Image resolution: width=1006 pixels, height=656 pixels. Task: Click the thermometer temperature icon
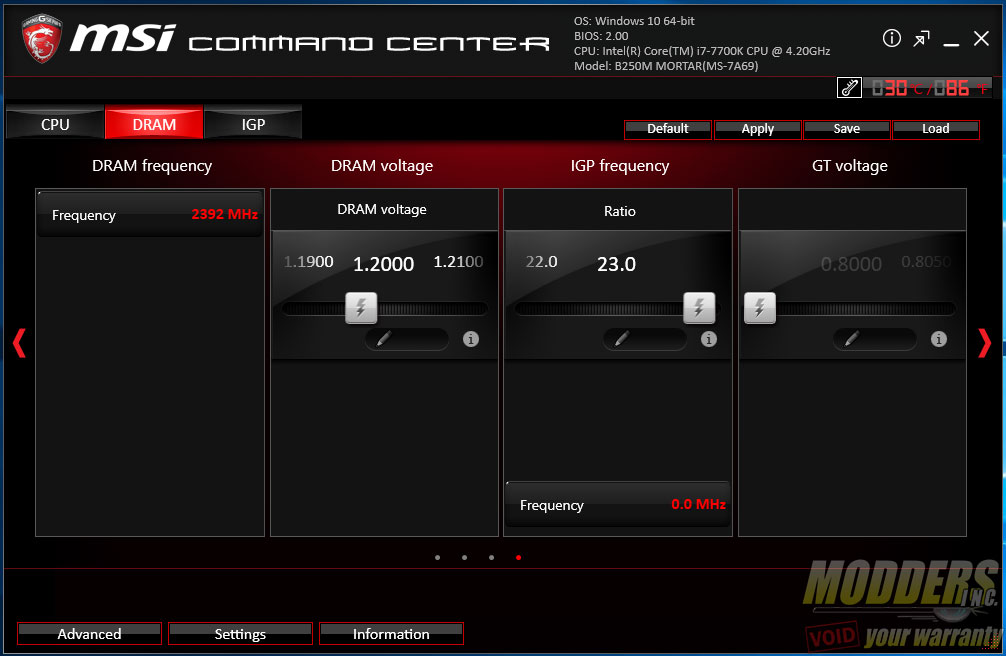point(849,87)
